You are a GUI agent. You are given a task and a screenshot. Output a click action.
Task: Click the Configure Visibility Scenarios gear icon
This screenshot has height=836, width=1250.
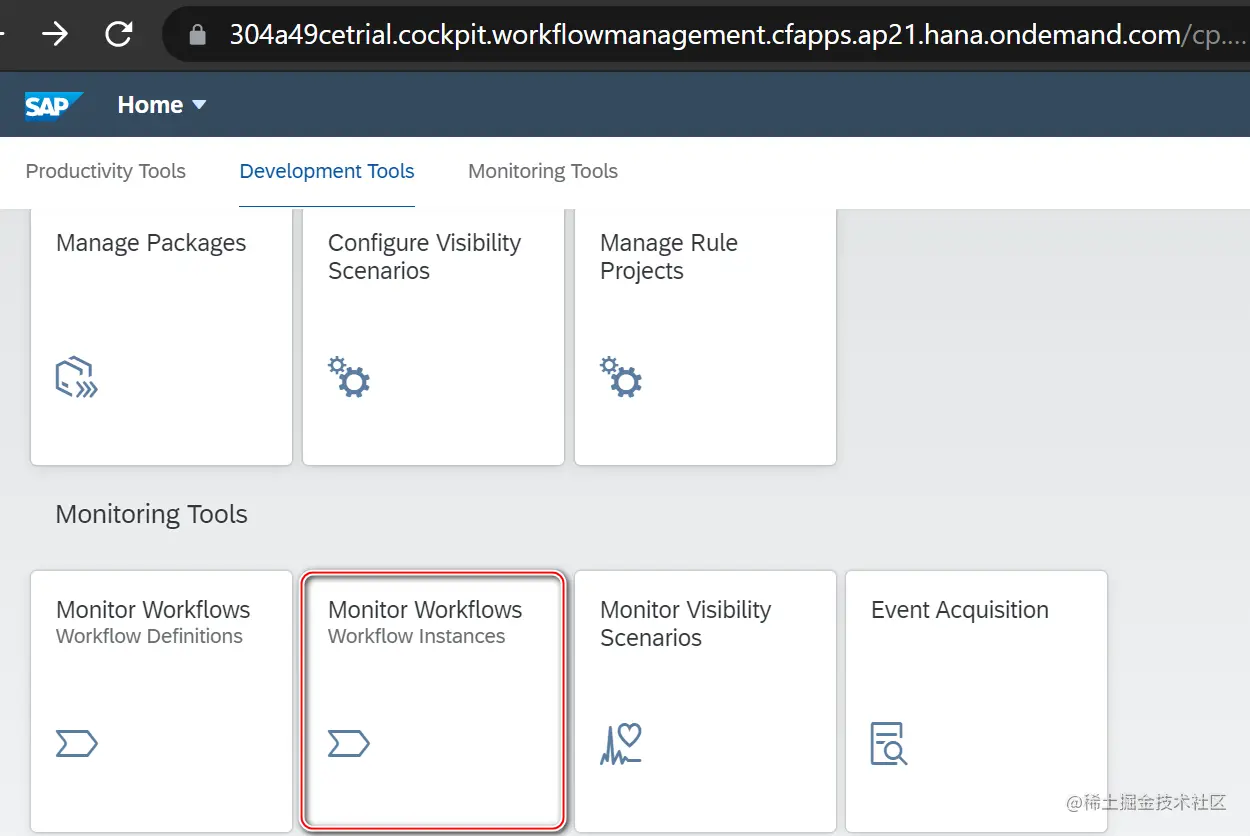[349, 377]
